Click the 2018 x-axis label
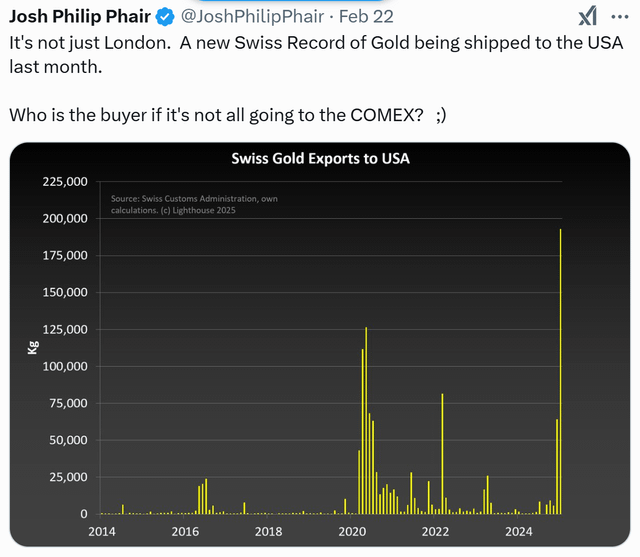 click(x=268, y=532)
